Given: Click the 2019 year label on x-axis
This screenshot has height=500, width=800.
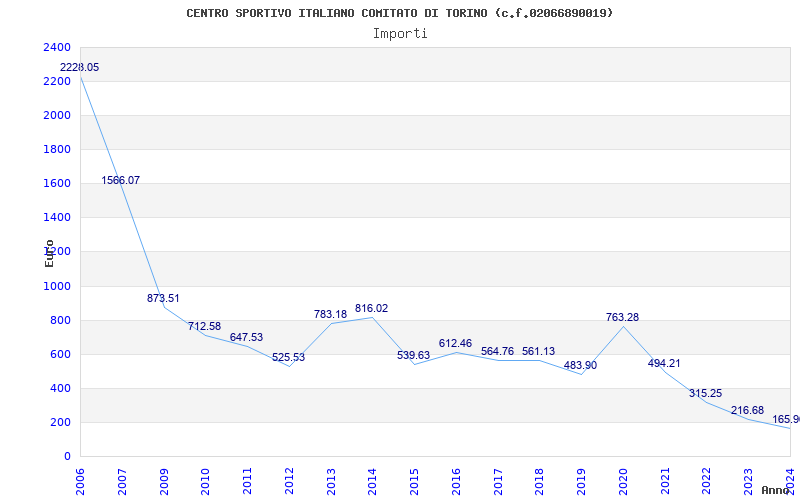Looking at the screenshot, I should coord(582,482).
